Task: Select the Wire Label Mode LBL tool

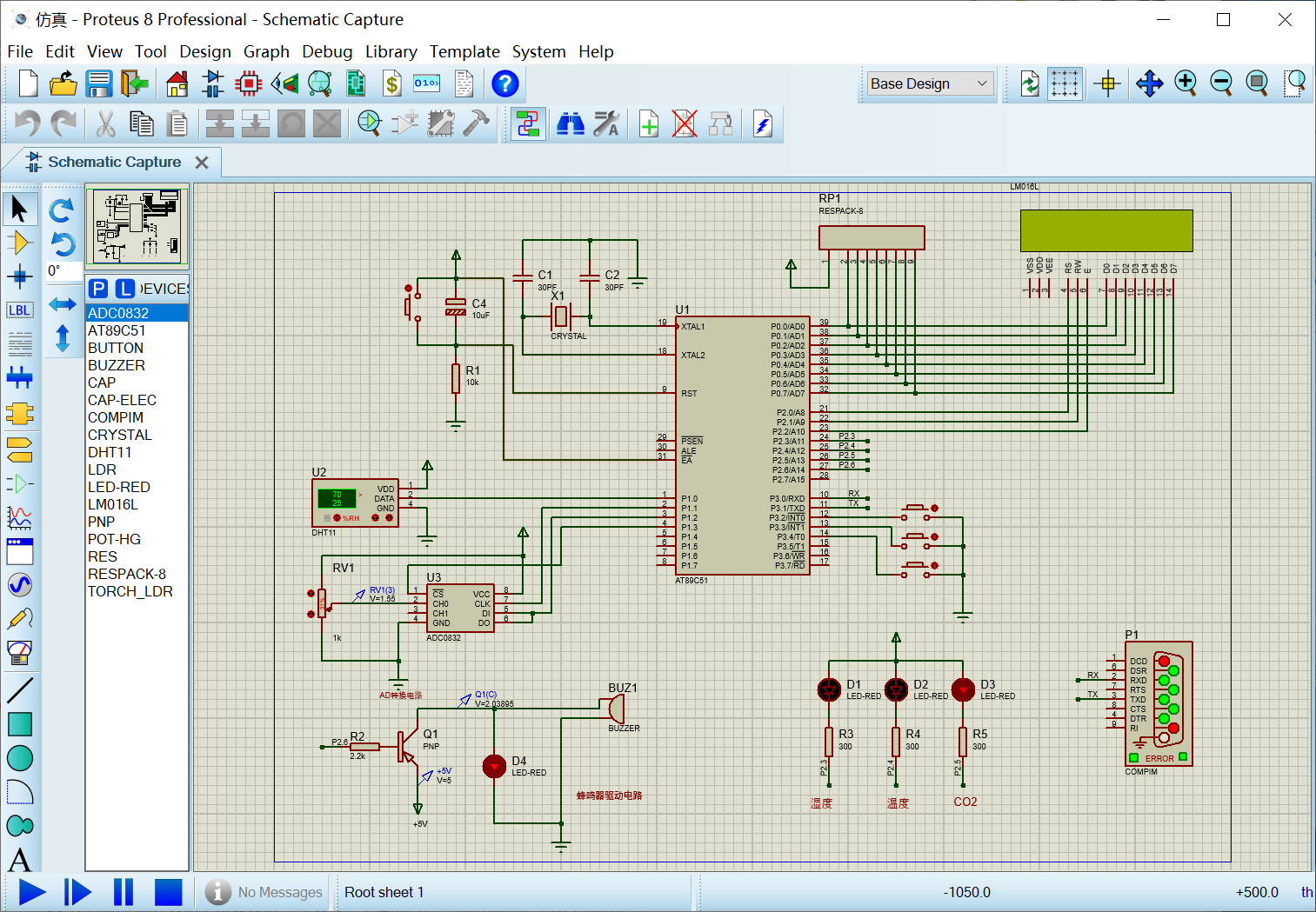Action: (x=19, y=310)
